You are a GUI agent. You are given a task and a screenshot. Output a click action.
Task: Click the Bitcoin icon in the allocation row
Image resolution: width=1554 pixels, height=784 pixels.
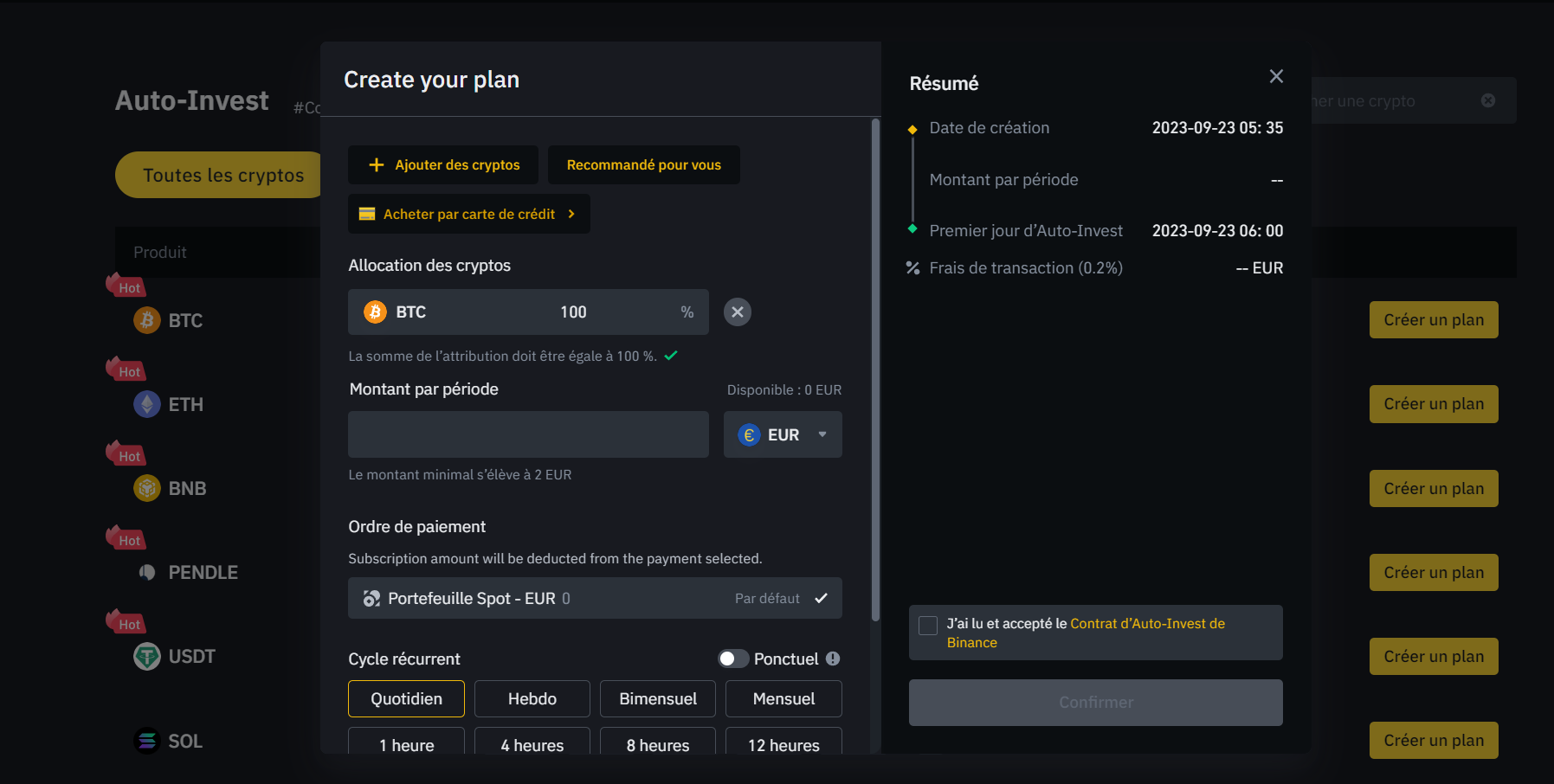[x=374, y=312]
